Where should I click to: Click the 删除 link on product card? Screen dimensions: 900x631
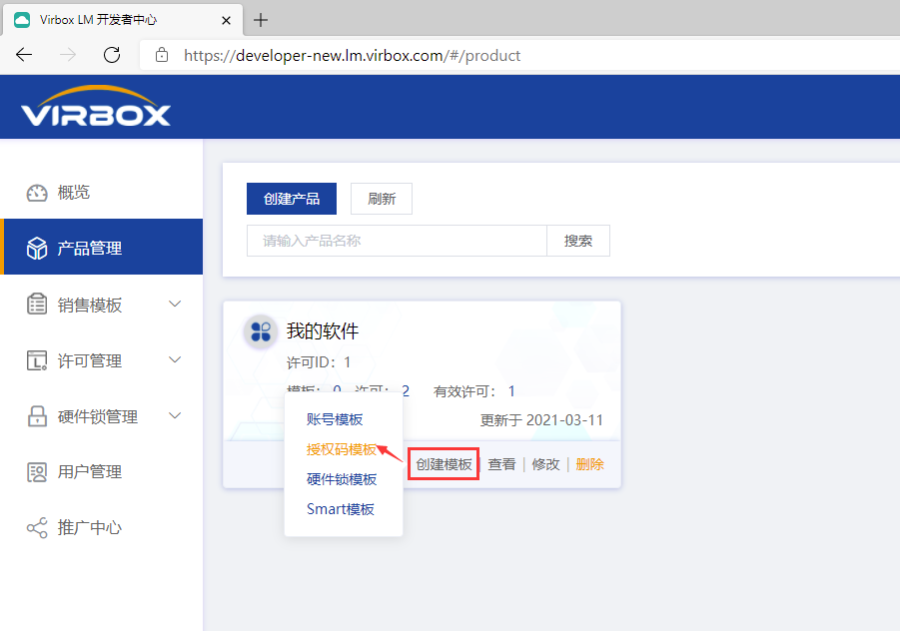click(x=590, y=464)
